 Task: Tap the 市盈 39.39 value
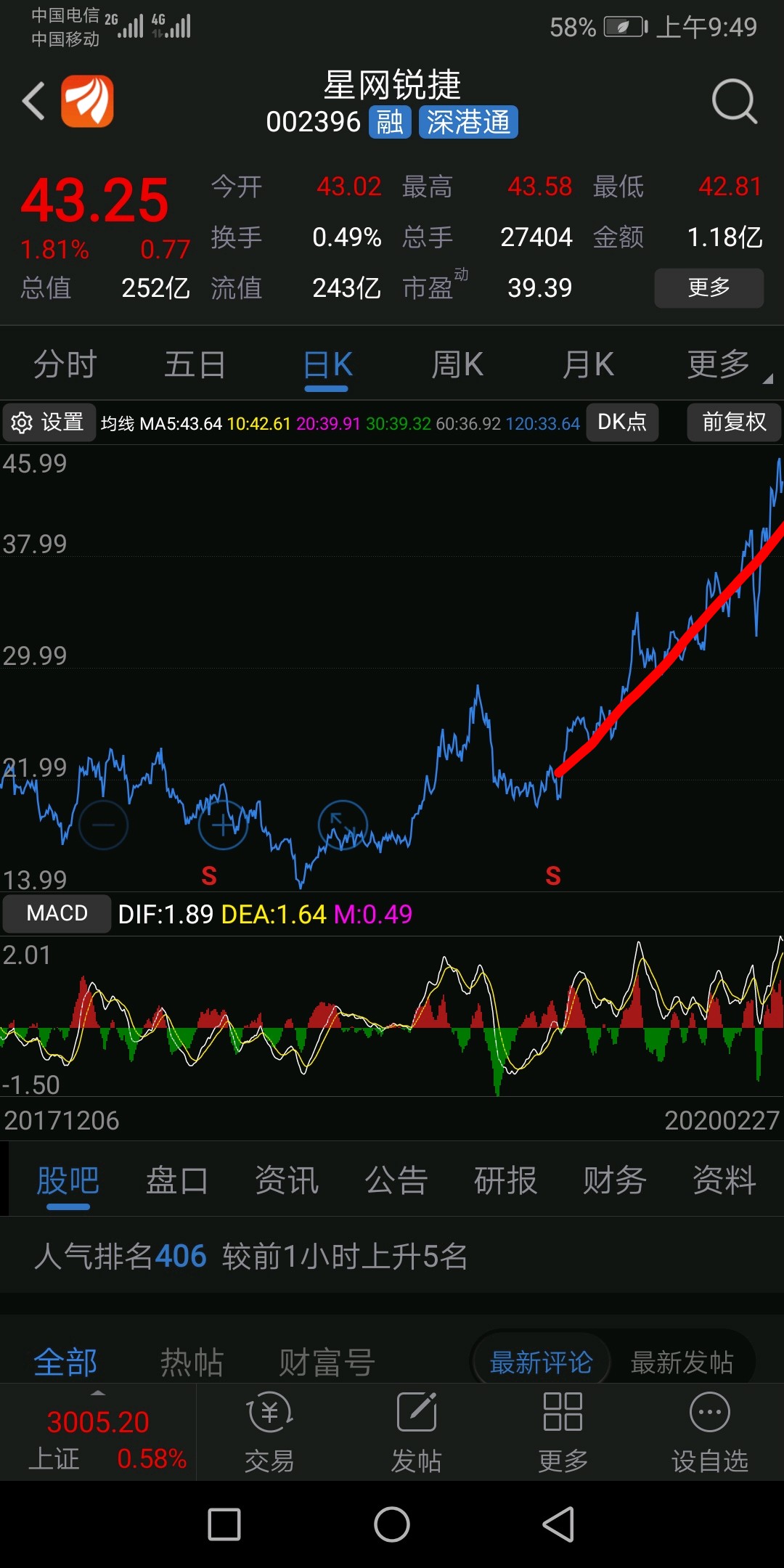tap(539, 288)
